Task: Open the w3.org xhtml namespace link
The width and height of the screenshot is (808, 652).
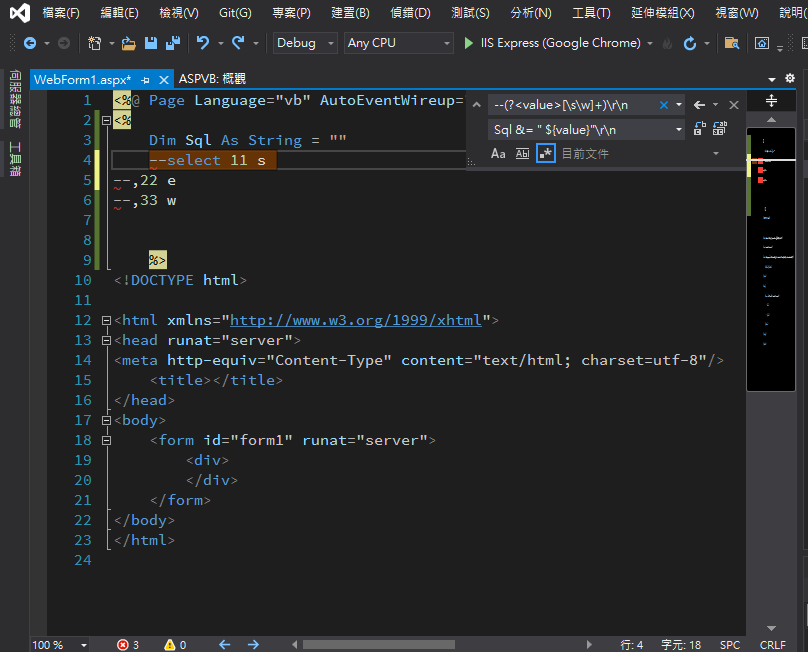Action: click(356, 321)
